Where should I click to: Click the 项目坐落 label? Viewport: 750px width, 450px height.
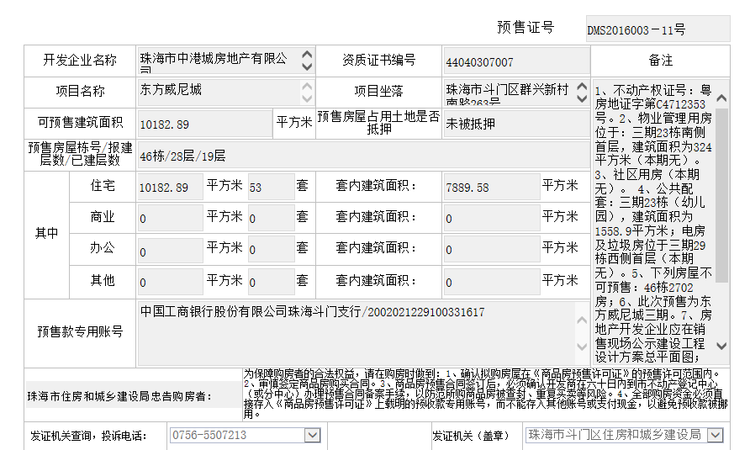379,91
